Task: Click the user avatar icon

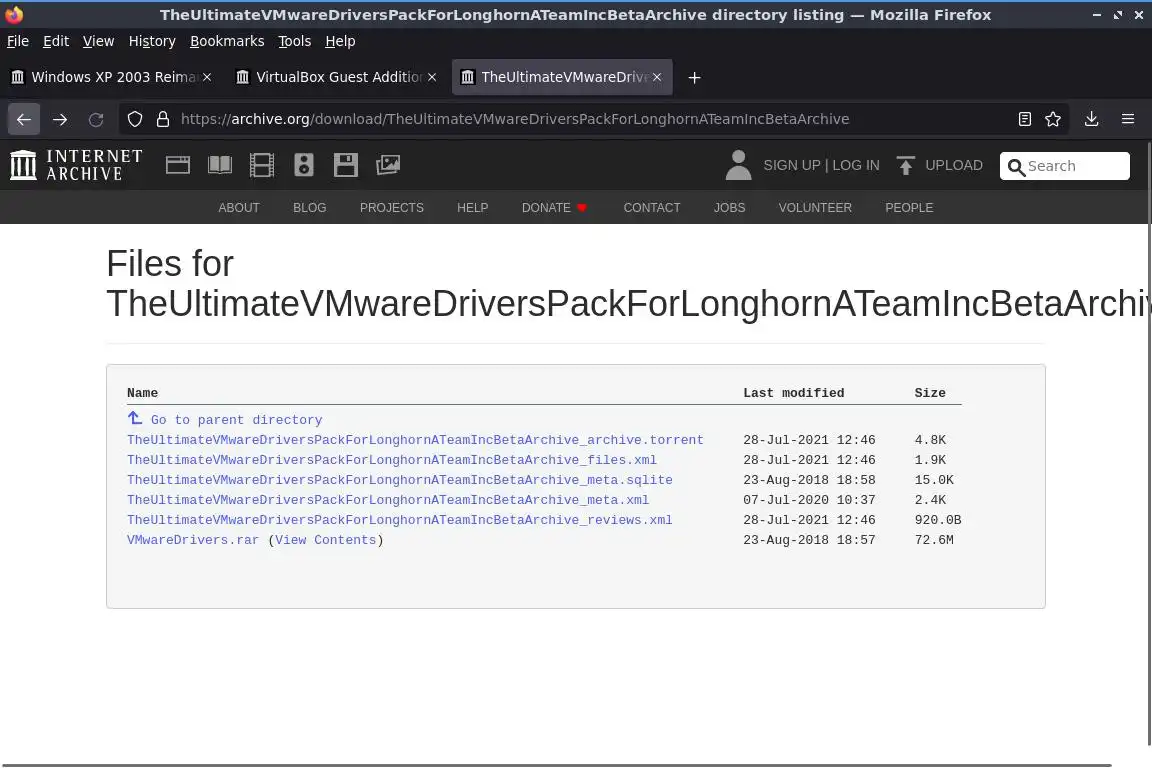Action: point(738,165)
